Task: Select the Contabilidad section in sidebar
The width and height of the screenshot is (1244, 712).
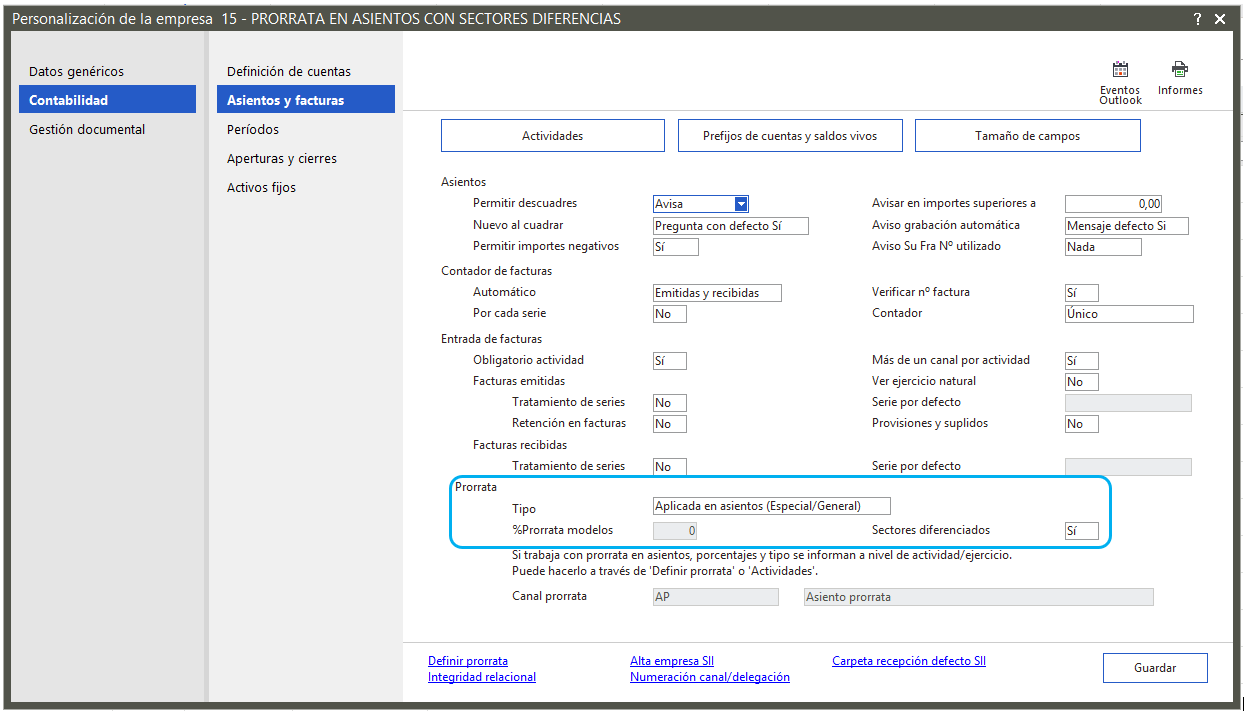Action: point(107,100)
